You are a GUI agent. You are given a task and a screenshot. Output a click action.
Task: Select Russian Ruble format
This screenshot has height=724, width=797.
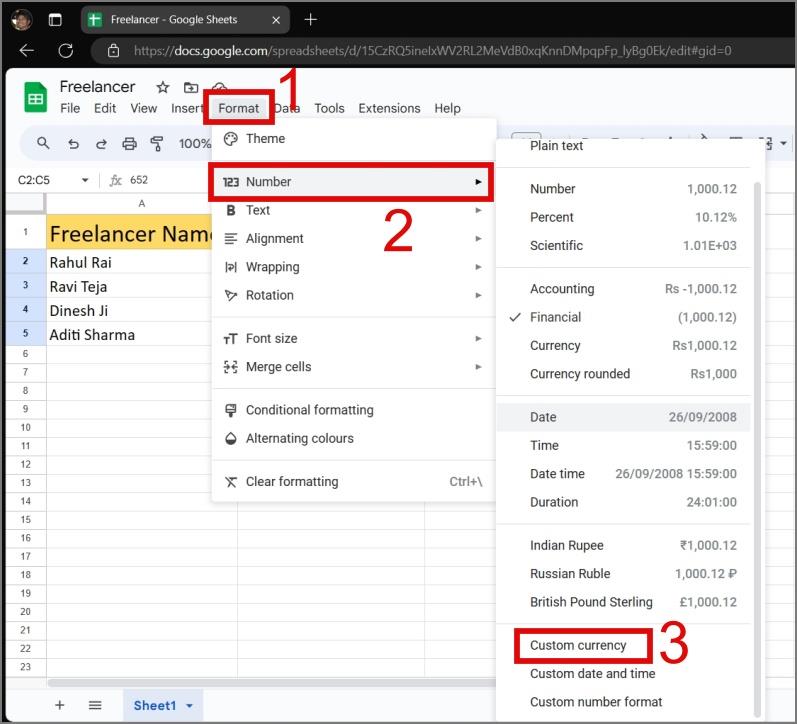623,574
